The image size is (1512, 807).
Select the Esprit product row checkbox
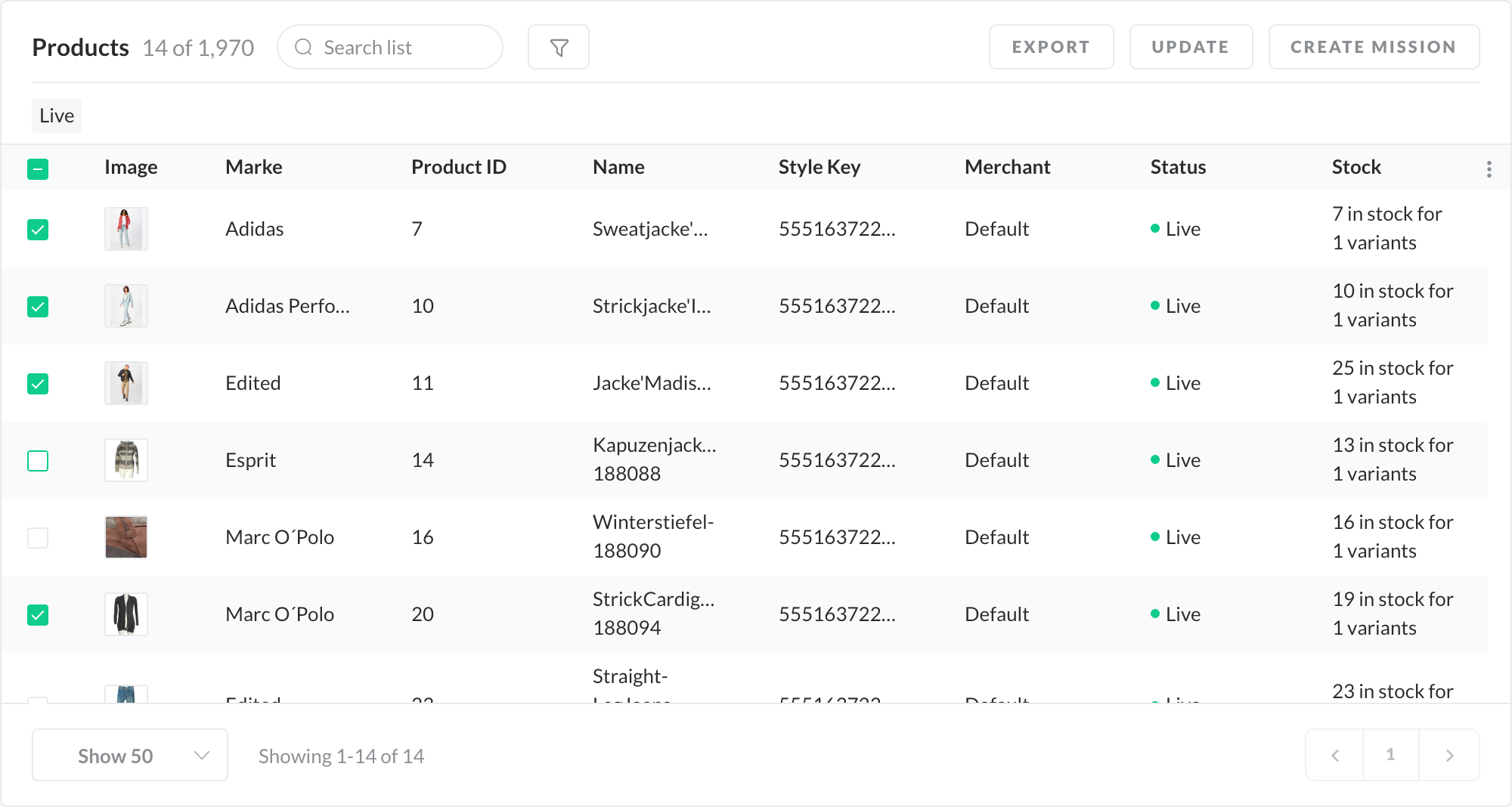(38, 461)
